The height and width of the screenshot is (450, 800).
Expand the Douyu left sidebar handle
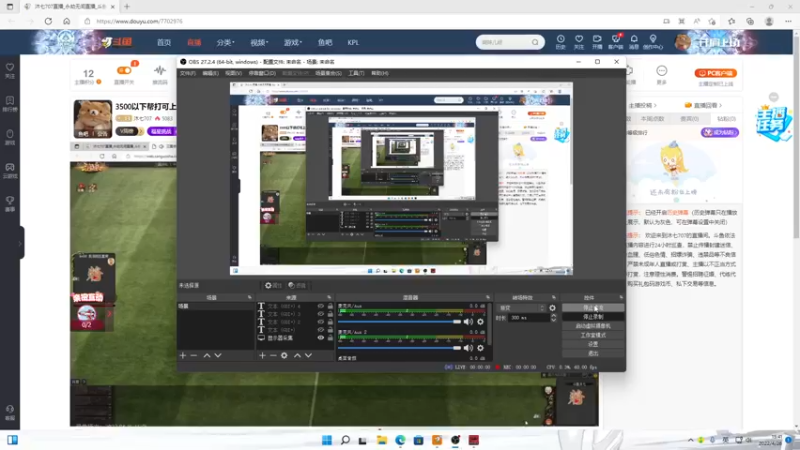point(21,243)
